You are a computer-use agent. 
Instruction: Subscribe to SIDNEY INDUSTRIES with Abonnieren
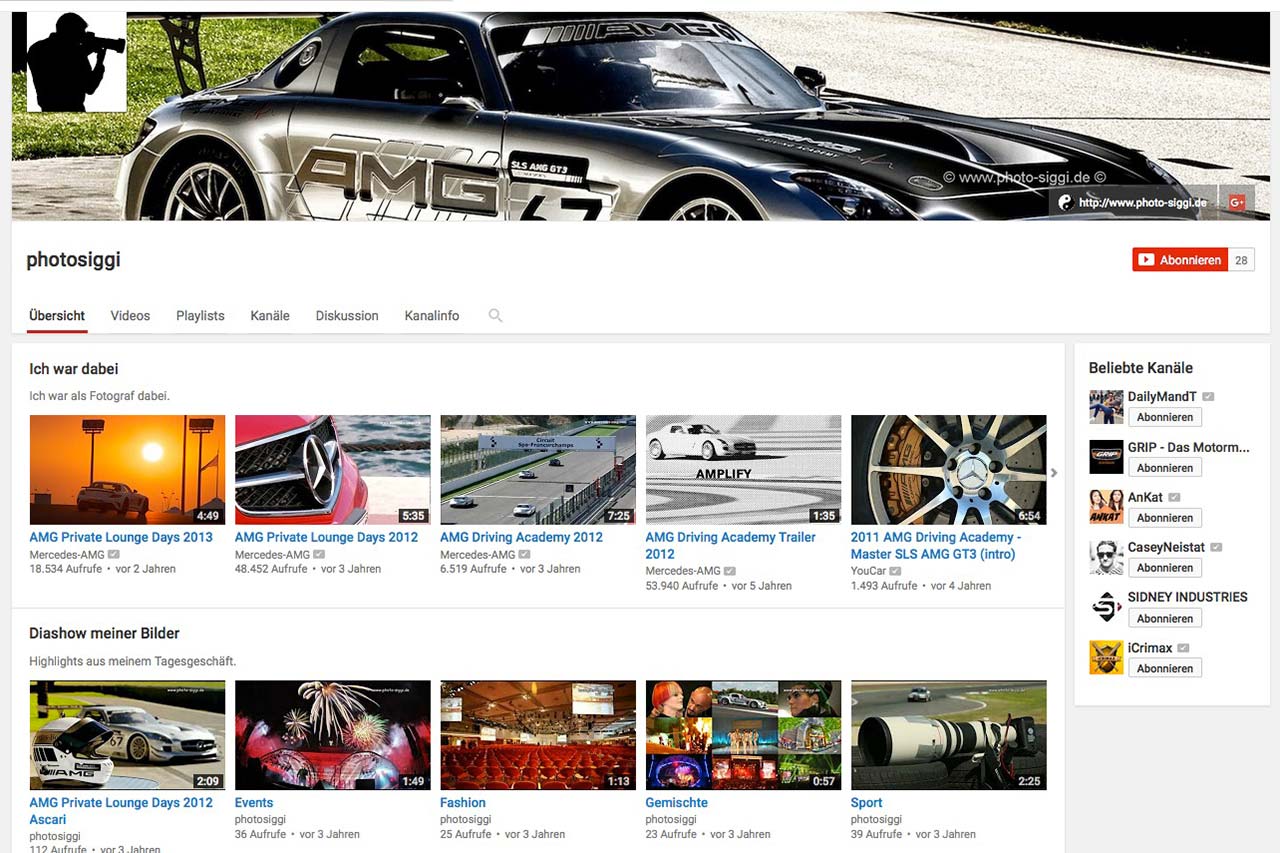point(1165,617)
